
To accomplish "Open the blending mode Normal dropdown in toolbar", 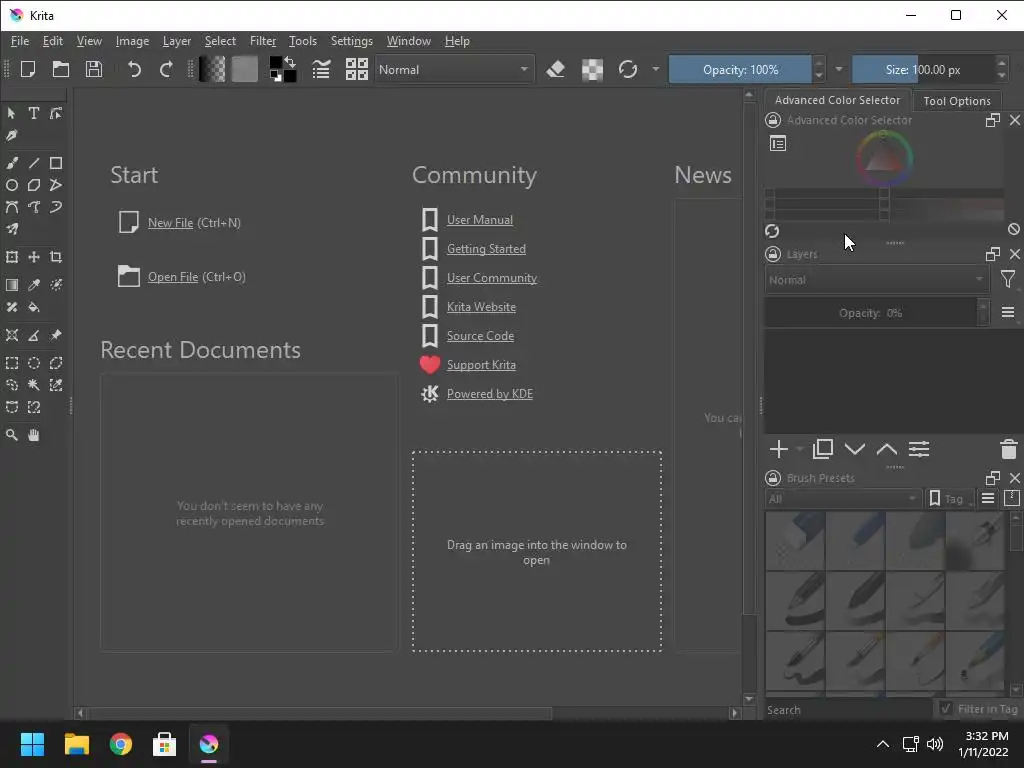I will point(455,69).
